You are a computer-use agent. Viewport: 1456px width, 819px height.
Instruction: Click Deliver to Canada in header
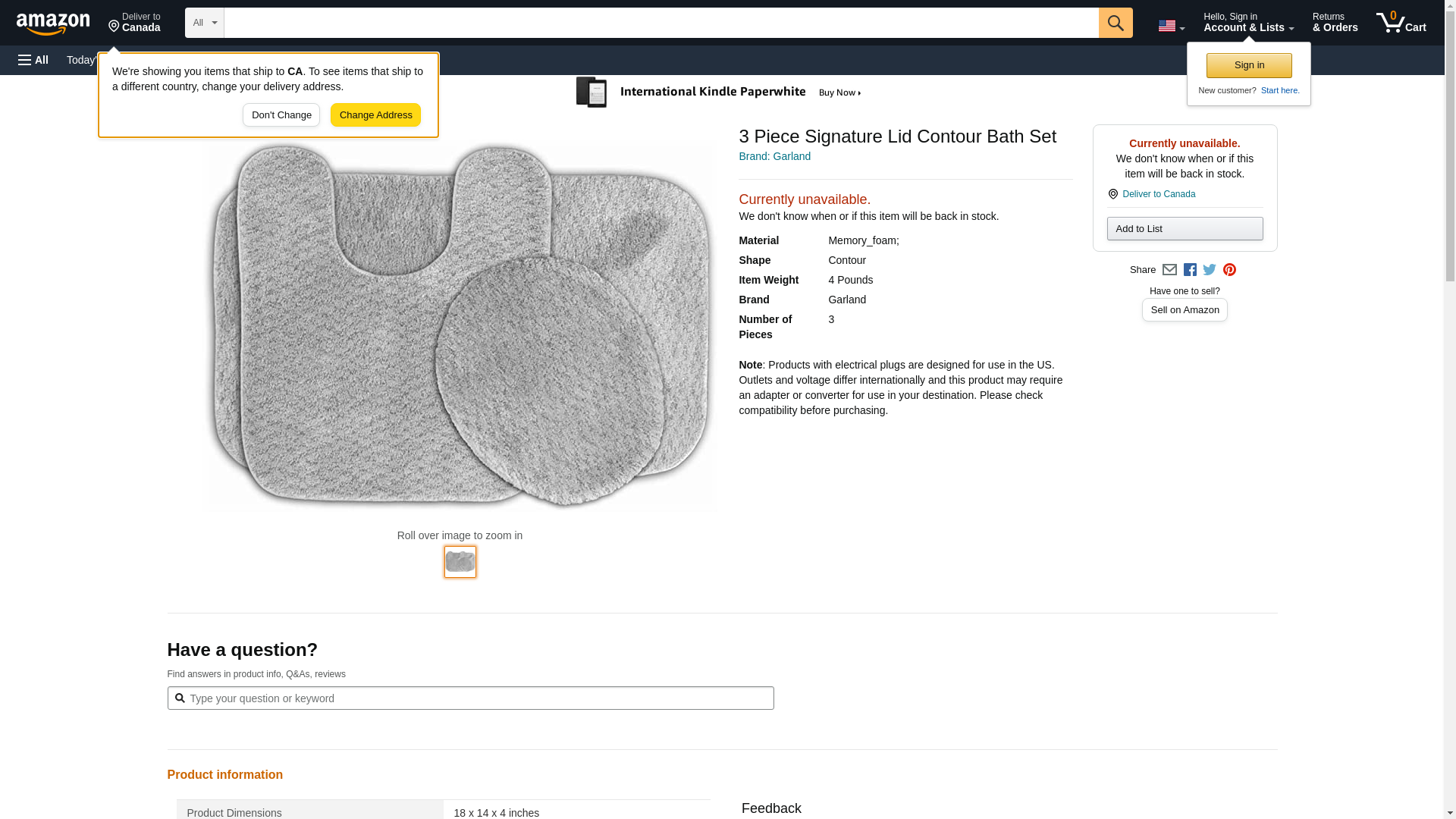(x=134, y=23)
